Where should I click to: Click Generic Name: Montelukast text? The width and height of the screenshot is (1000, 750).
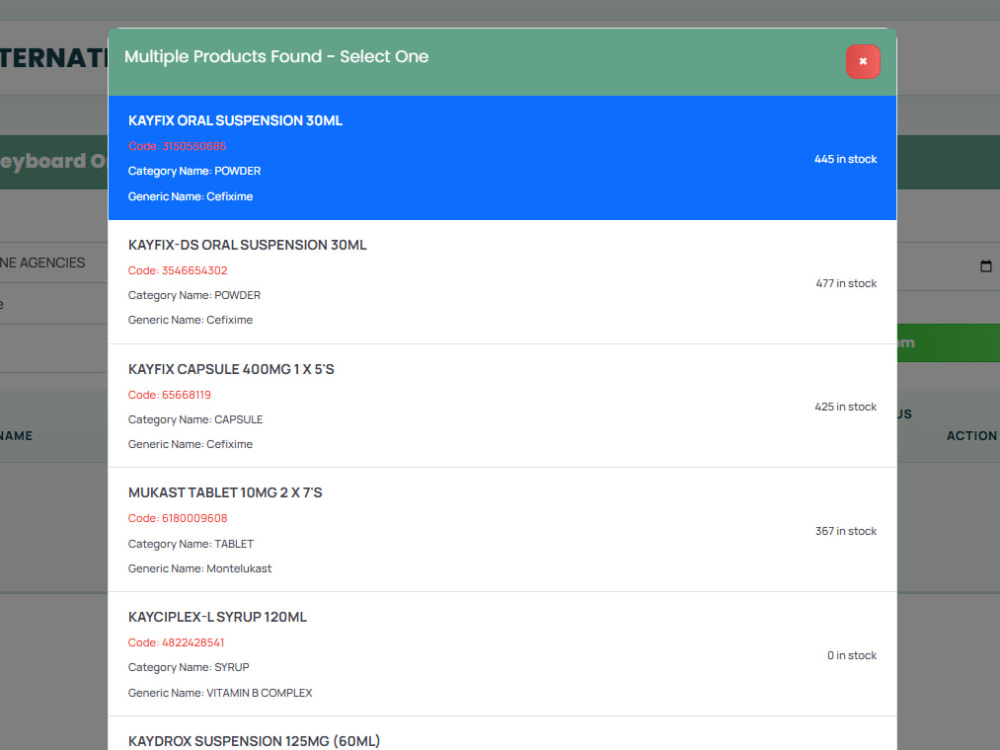tap(200, 568)
